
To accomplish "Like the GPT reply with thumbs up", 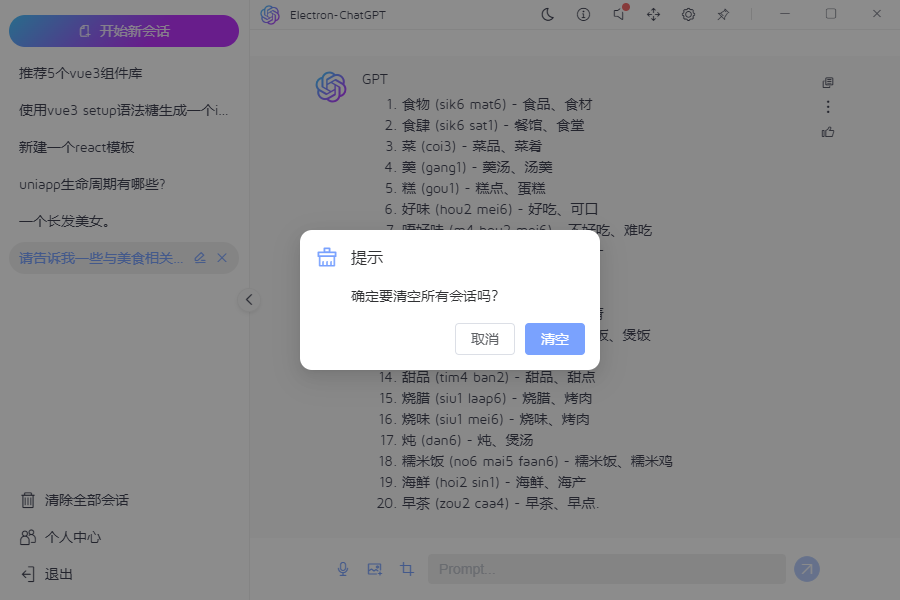I will [x=828, y=133].
